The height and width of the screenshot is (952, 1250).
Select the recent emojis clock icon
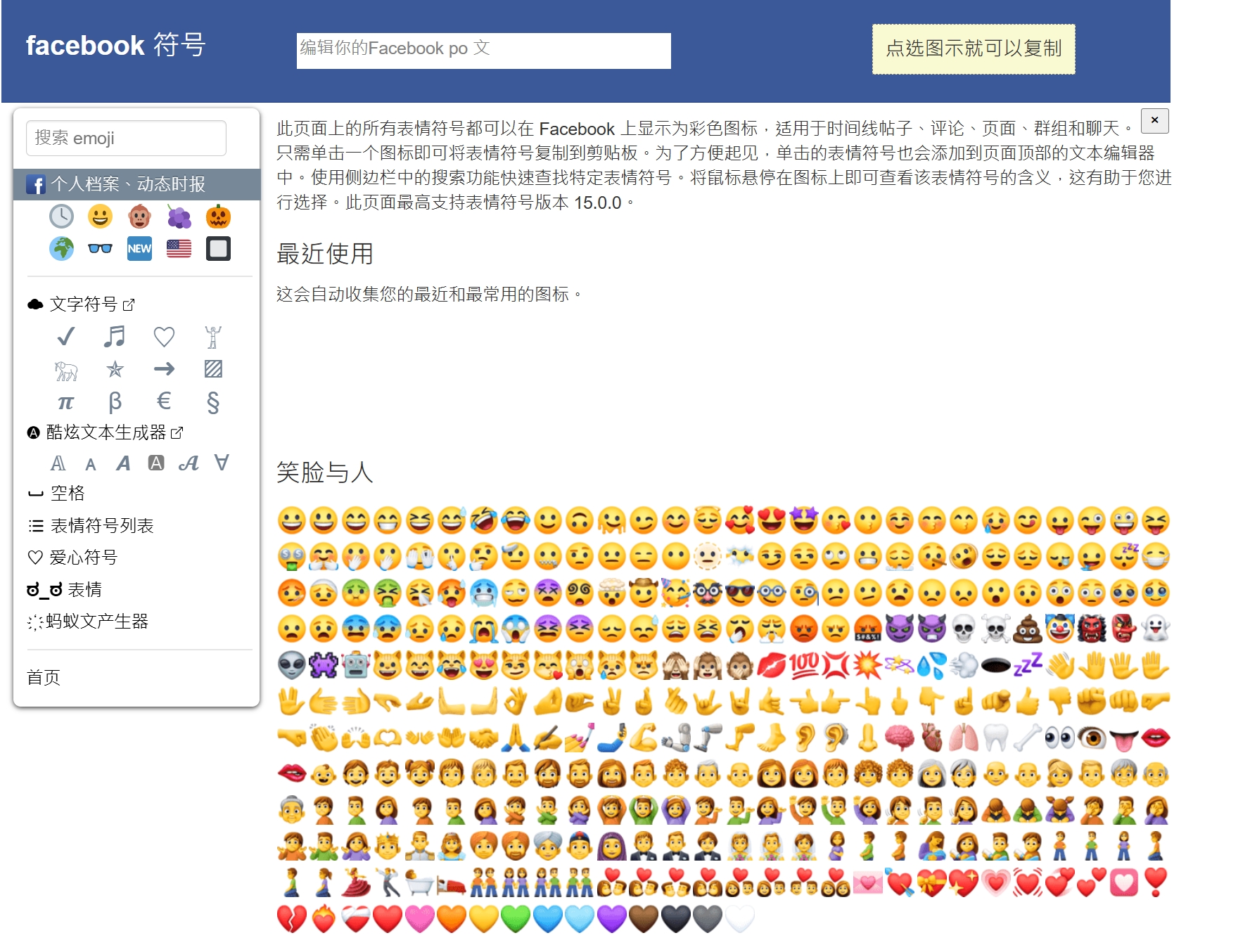pyautogui.click(x=61, y=217)
